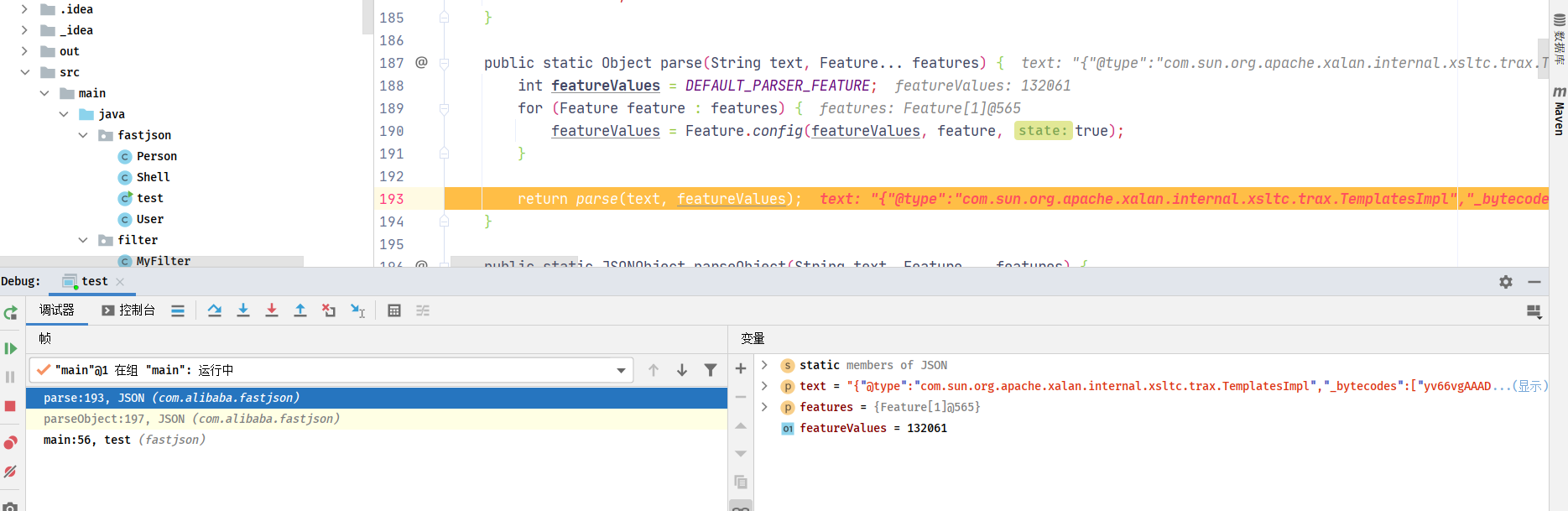Expand the _idea folder
The width and height of the screenshot is (1568, 511).
(24, 30)
